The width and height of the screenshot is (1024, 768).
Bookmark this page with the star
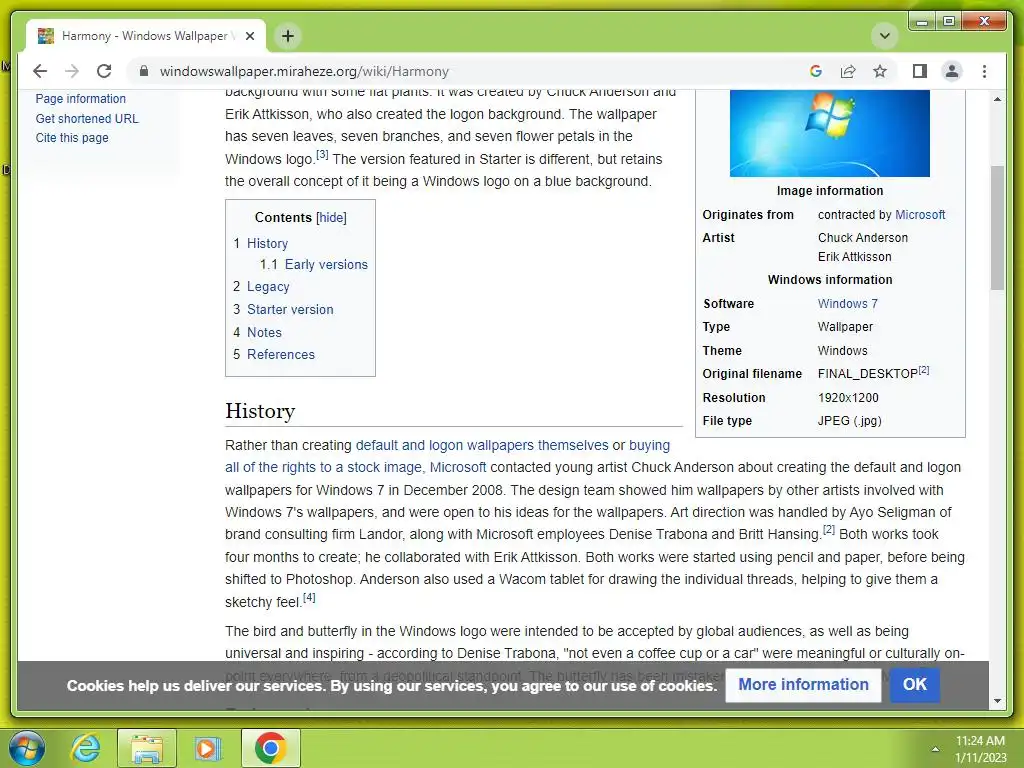tap(880, 71)
